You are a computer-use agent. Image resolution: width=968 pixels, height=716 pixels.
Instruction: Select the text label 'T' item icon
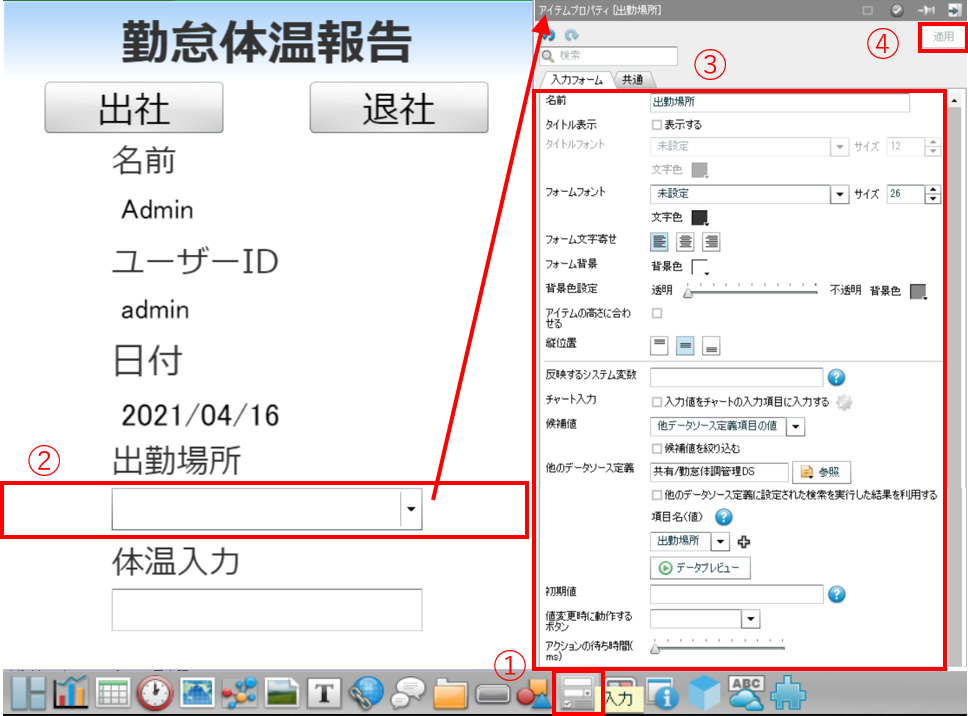[x=323, y=692]
